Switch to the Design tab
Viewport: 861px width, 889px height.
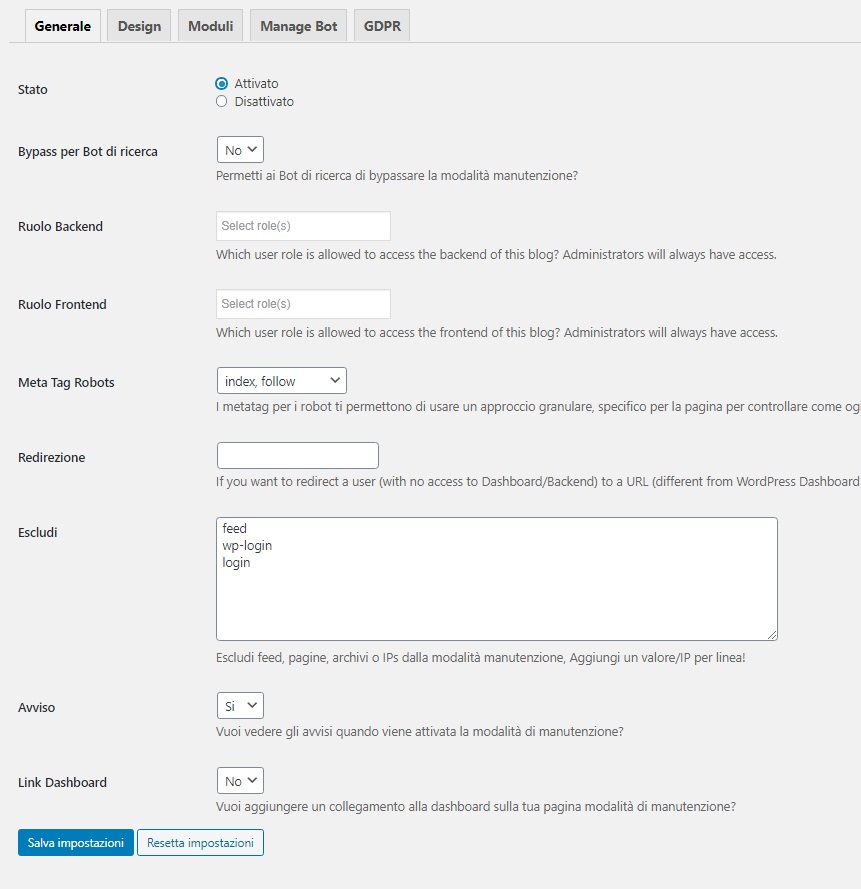[139, 26]
